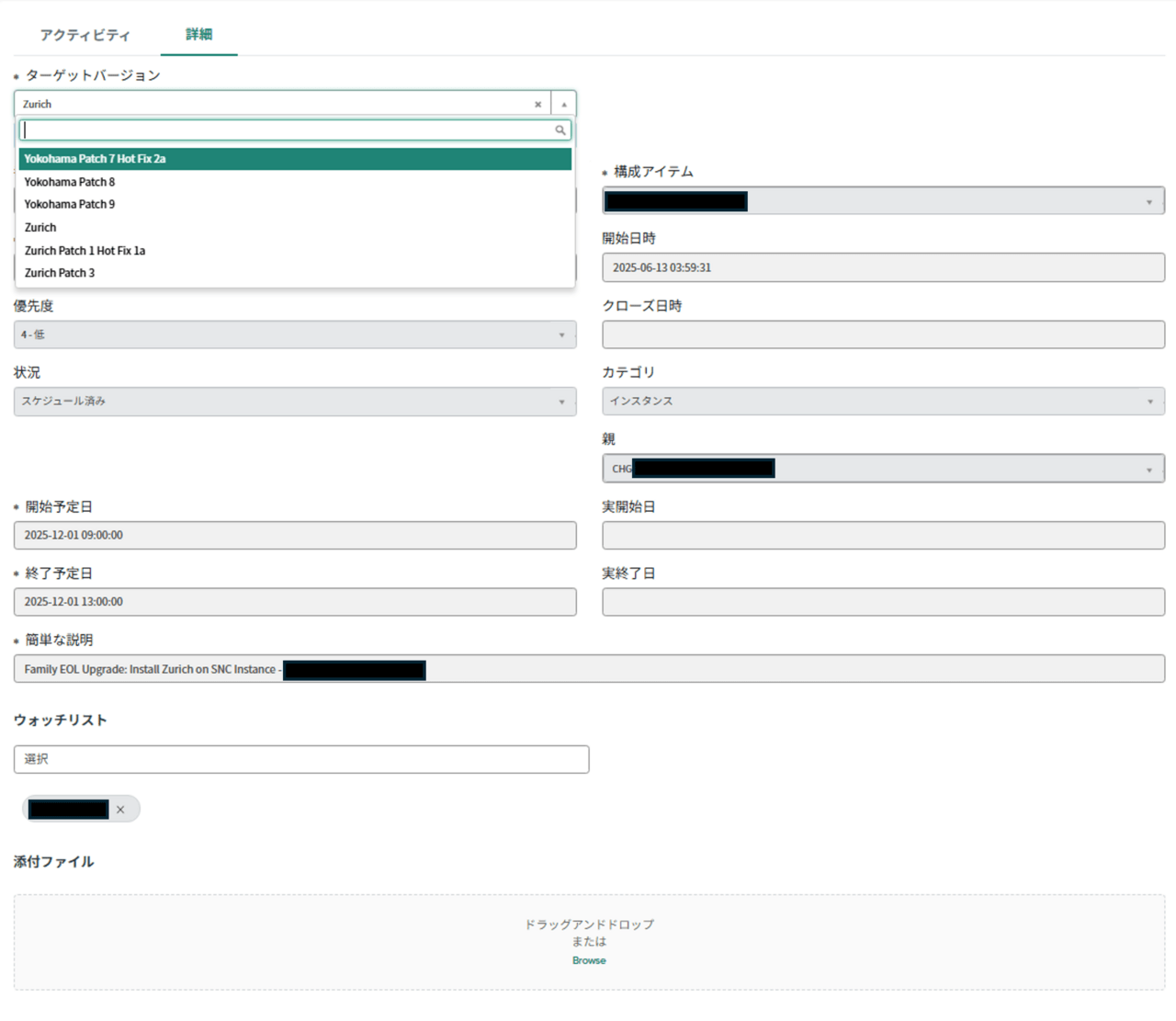This screenshot has height=1021, width=1176.
Task: Open the 優先度 dropdown
Action: [x=561, y=335]
